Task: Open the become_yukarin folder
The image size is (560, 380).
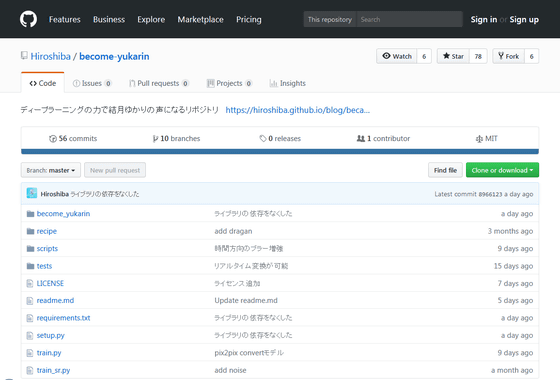Action: click(x=63, y=214)
